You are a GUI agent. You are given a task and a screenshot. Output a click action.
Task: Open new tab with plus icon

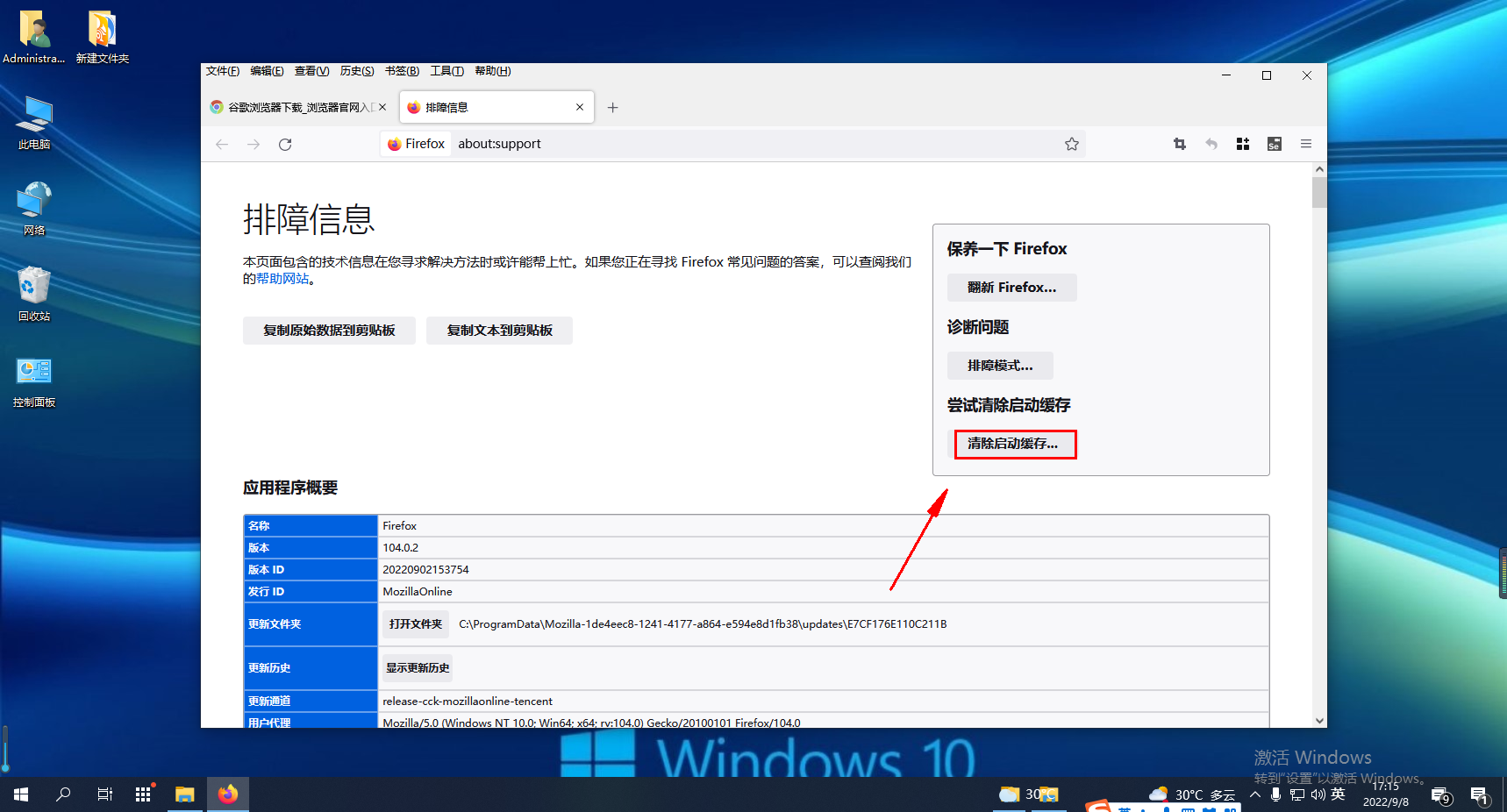[613, 108]
